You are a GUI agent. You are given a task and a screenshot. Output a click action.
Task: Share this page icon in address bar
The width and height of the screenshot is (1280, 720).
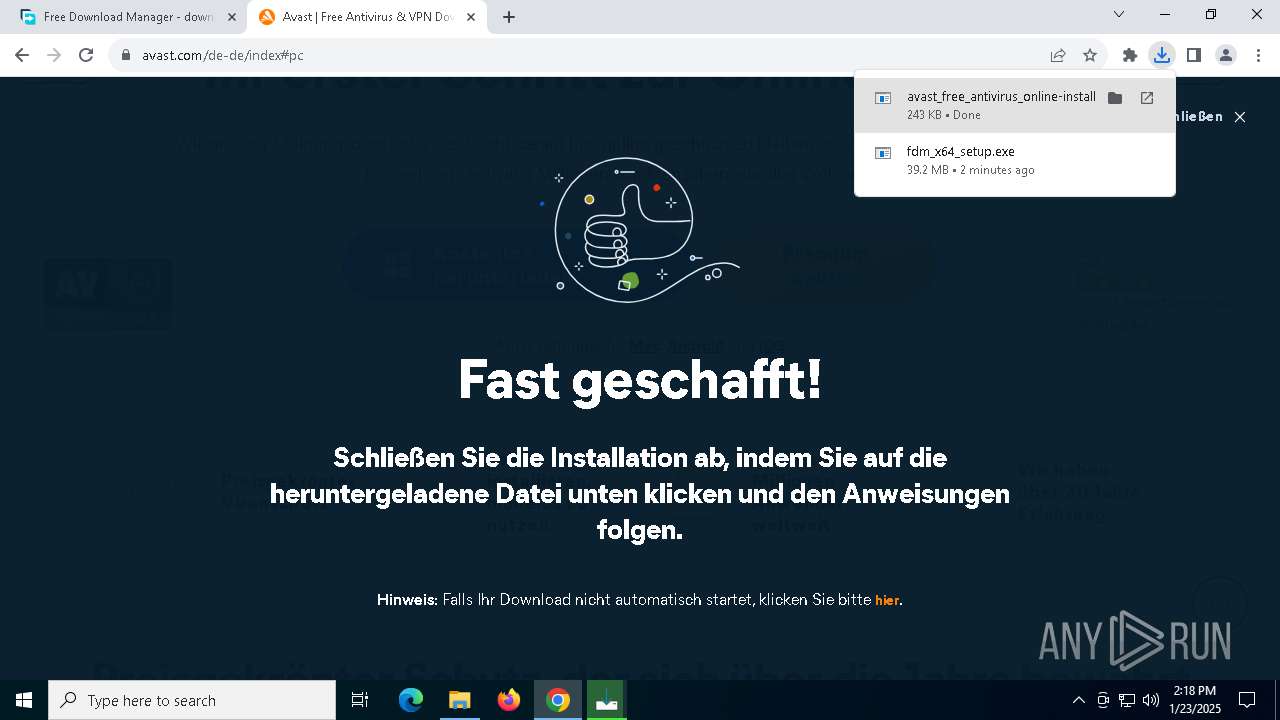[x=1058, y=55]
